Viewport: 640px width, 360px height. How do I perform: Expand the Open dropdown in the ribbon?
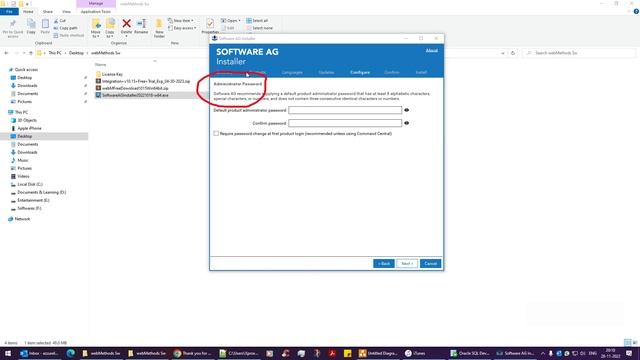tap(231, 20)
